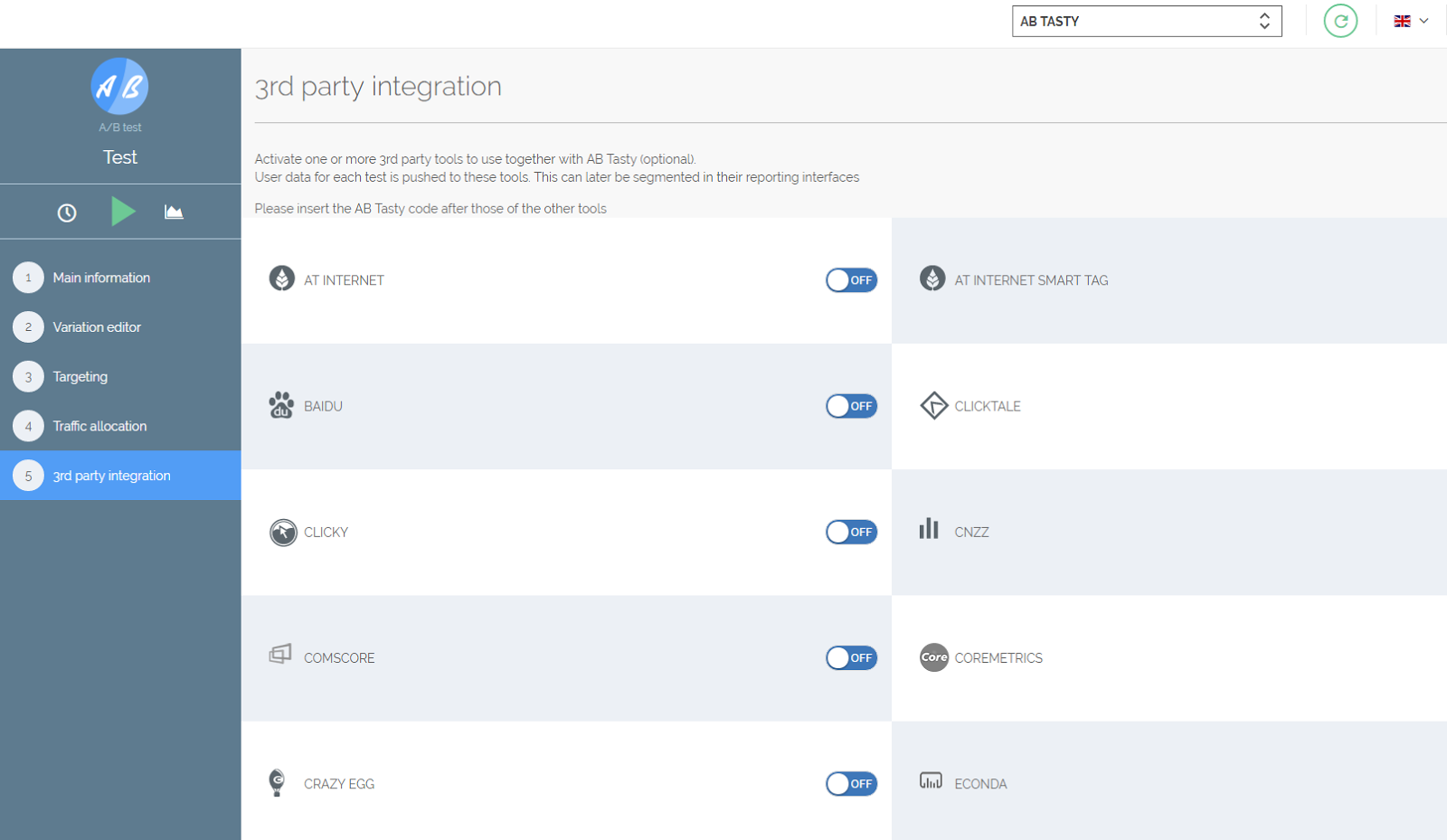
Task: Click the CRAZY EGG label
Action: [339, 784]
